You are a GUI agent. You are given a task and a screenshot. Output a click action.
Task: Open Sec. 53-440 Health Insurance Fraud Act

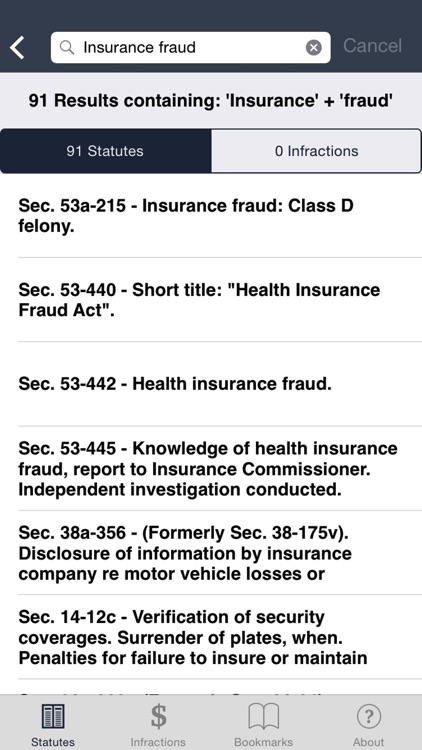pos(211,300)
